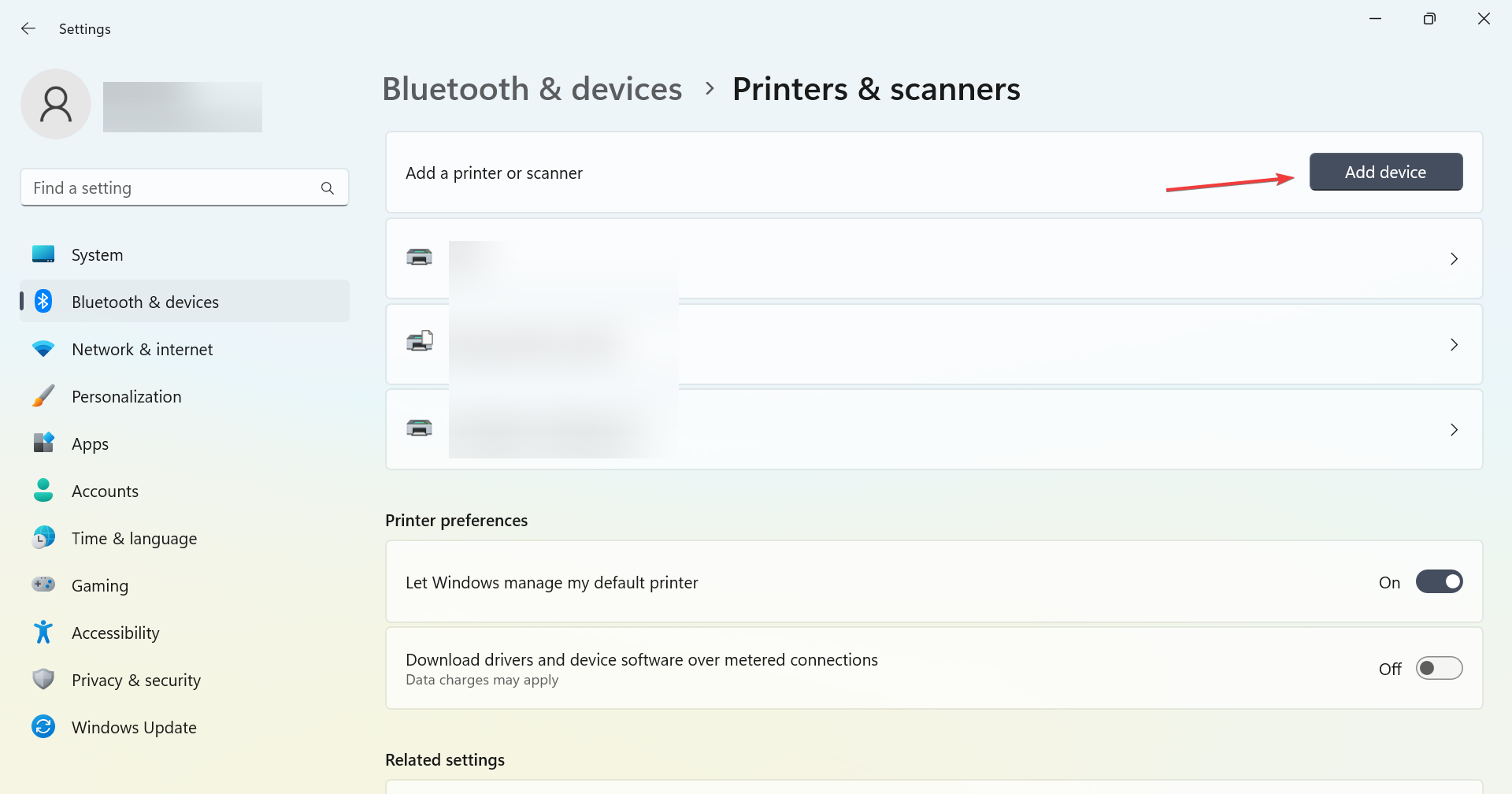Click the Find a setting field

click(x=184, y=187)
